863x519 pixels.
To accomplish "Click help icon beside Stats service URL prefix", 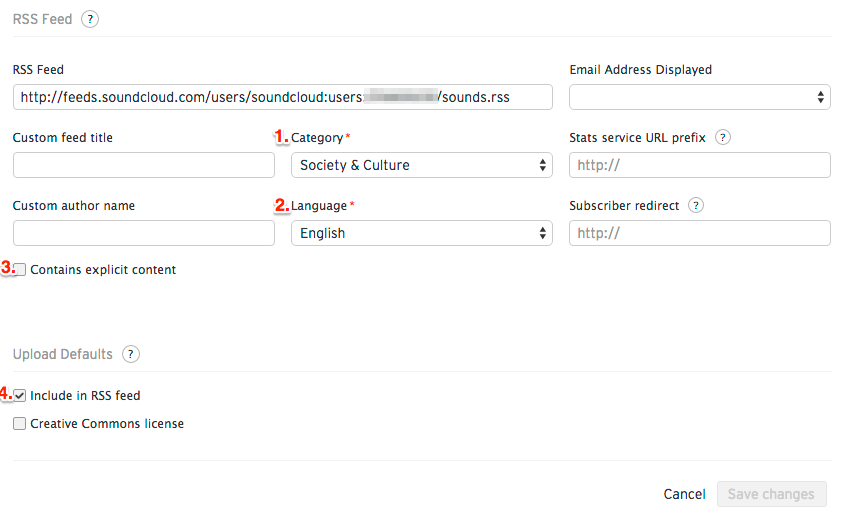I will click(x=723, y=137).
